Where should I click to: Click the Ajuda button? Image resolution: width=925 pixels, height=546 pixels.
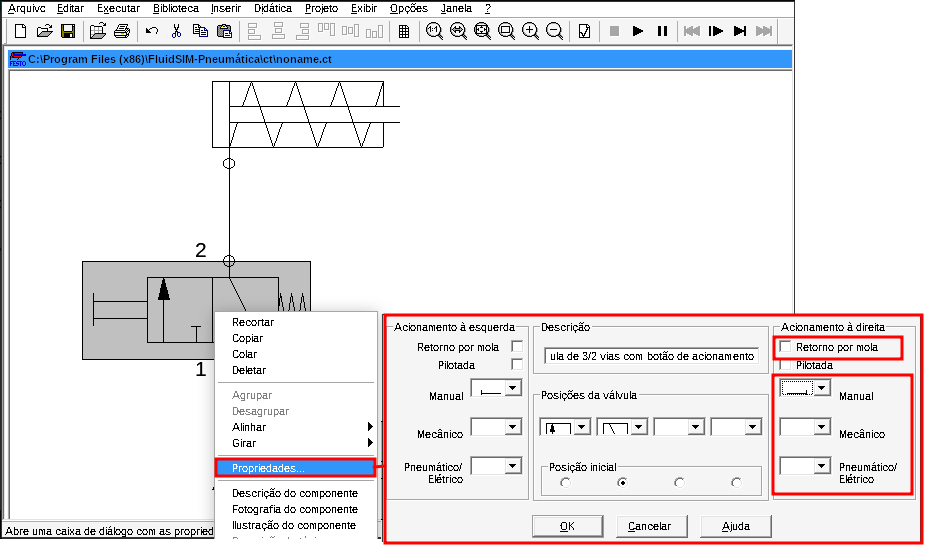coord(736,527)
